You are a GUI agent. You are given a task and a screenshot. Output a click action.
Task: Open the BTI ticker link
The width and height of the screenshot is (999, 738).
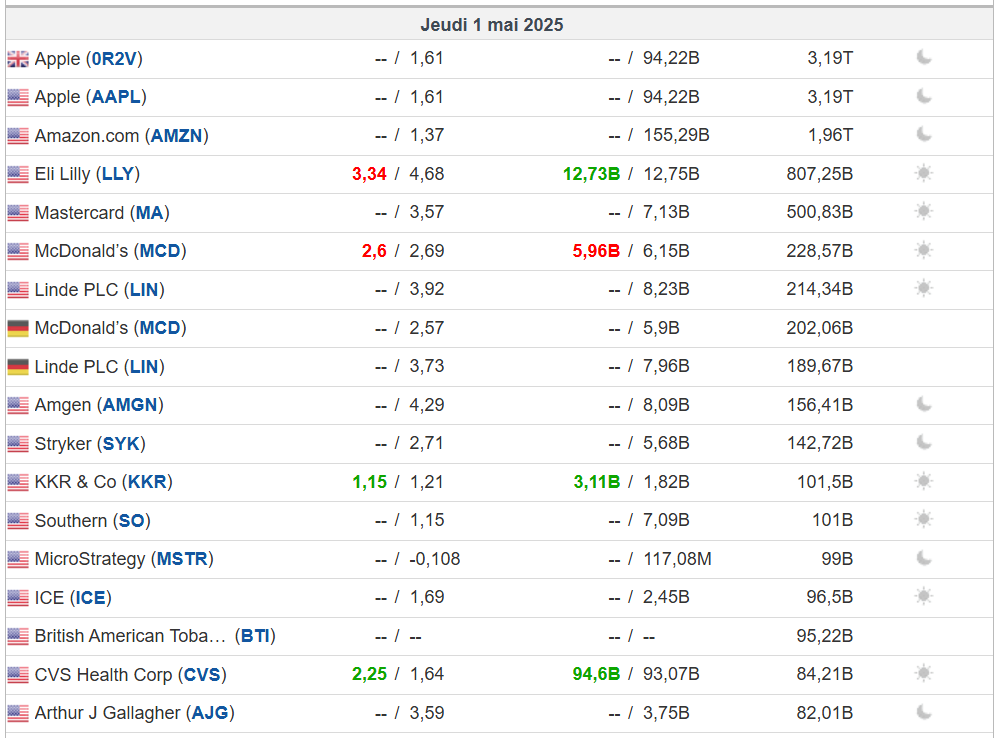click(x=255, y=636)
